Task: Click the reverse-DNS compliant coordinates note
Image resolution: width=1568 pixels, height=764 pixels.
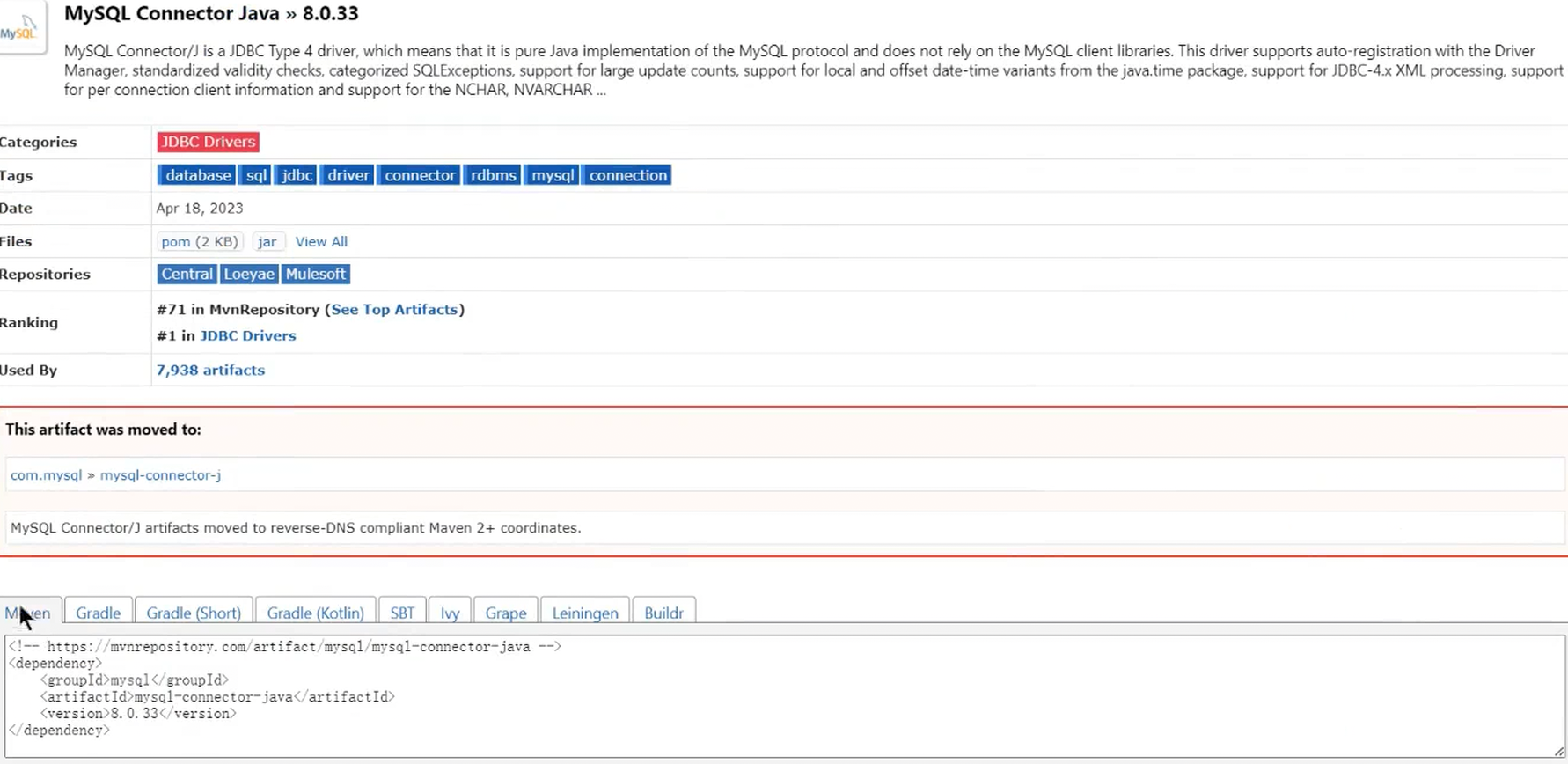Action: 296,528
